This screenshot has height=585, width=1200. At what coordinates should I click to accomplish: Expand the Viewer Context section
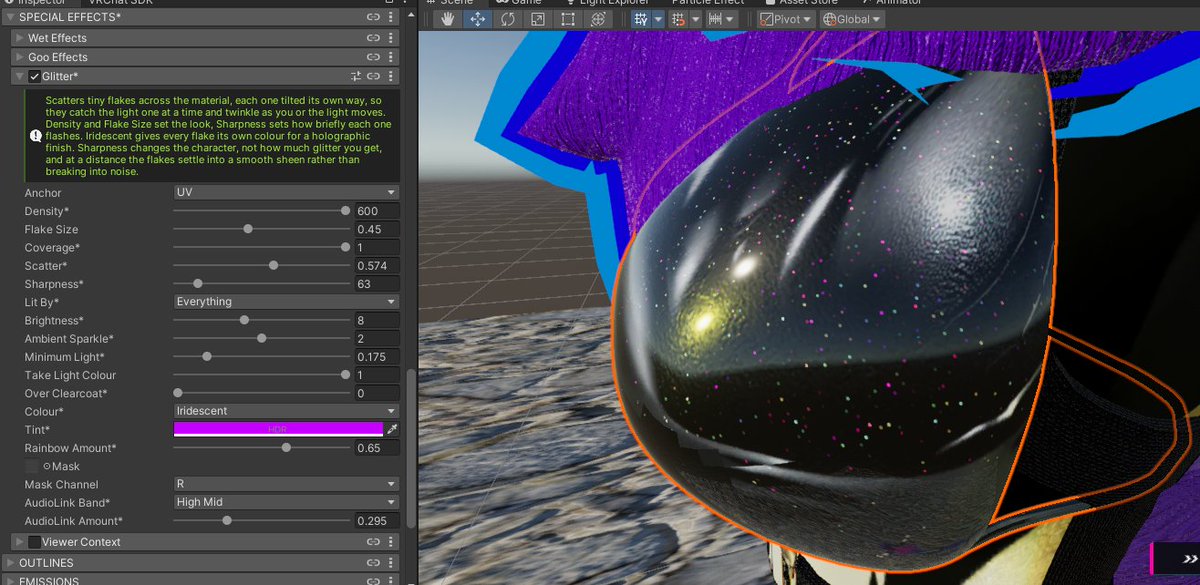[x=20, y=542]
